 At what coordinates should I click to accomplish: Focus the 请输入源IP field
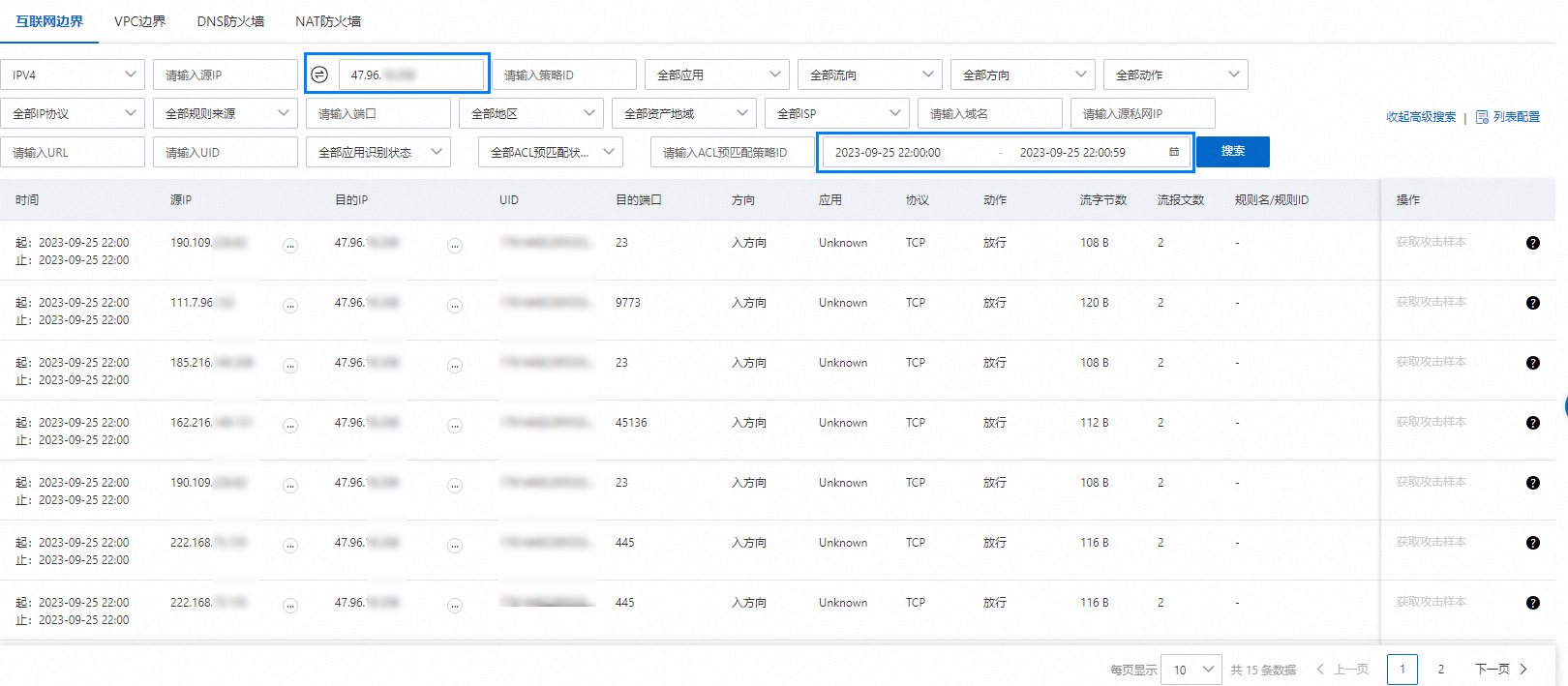[x=226, y=75]
